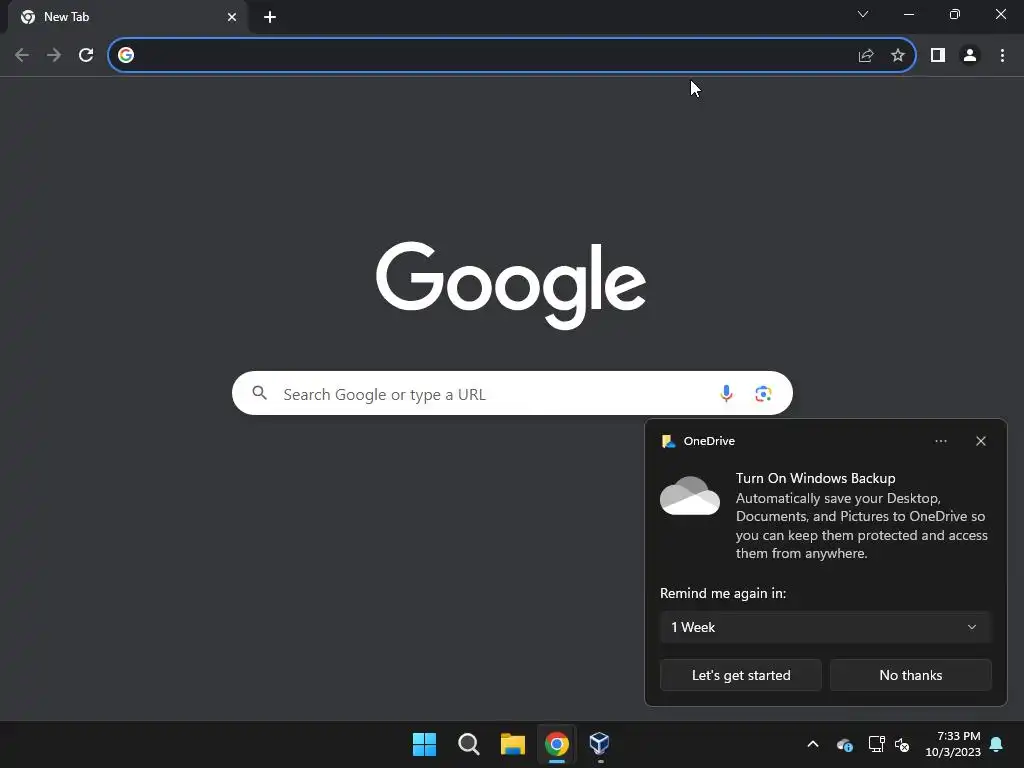Image resolution: width=1024 pixels, height=768 pixels.
Task: Search by image with Google Lens
Action: pos(763,394)
